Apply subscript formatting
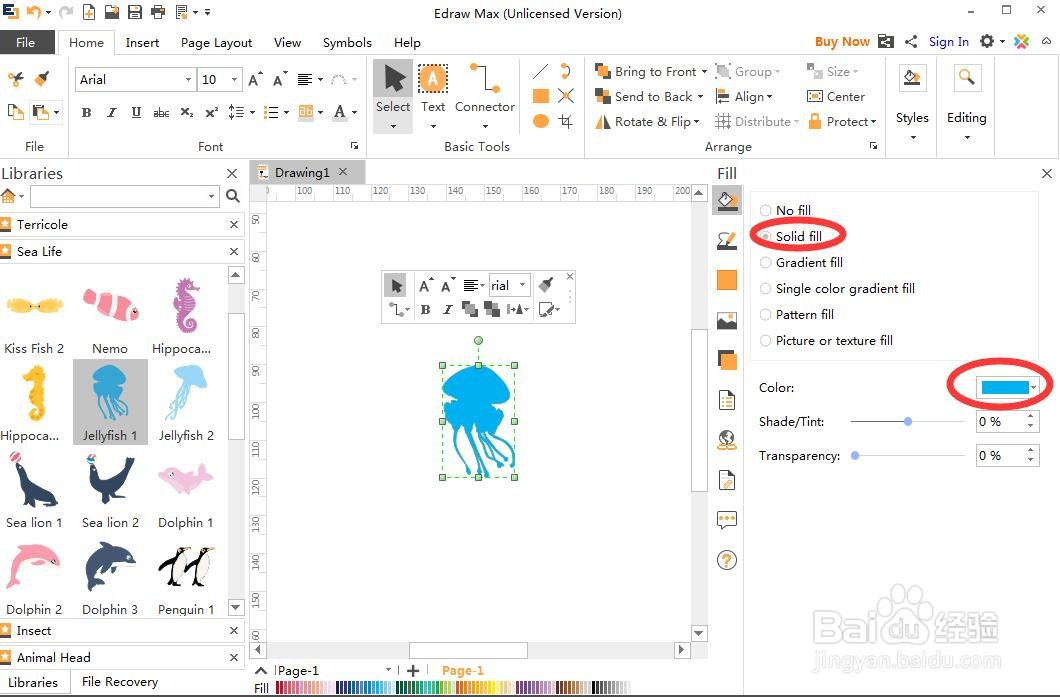The height and width of the screenshot is (697, 1060). tap(187, 112)
